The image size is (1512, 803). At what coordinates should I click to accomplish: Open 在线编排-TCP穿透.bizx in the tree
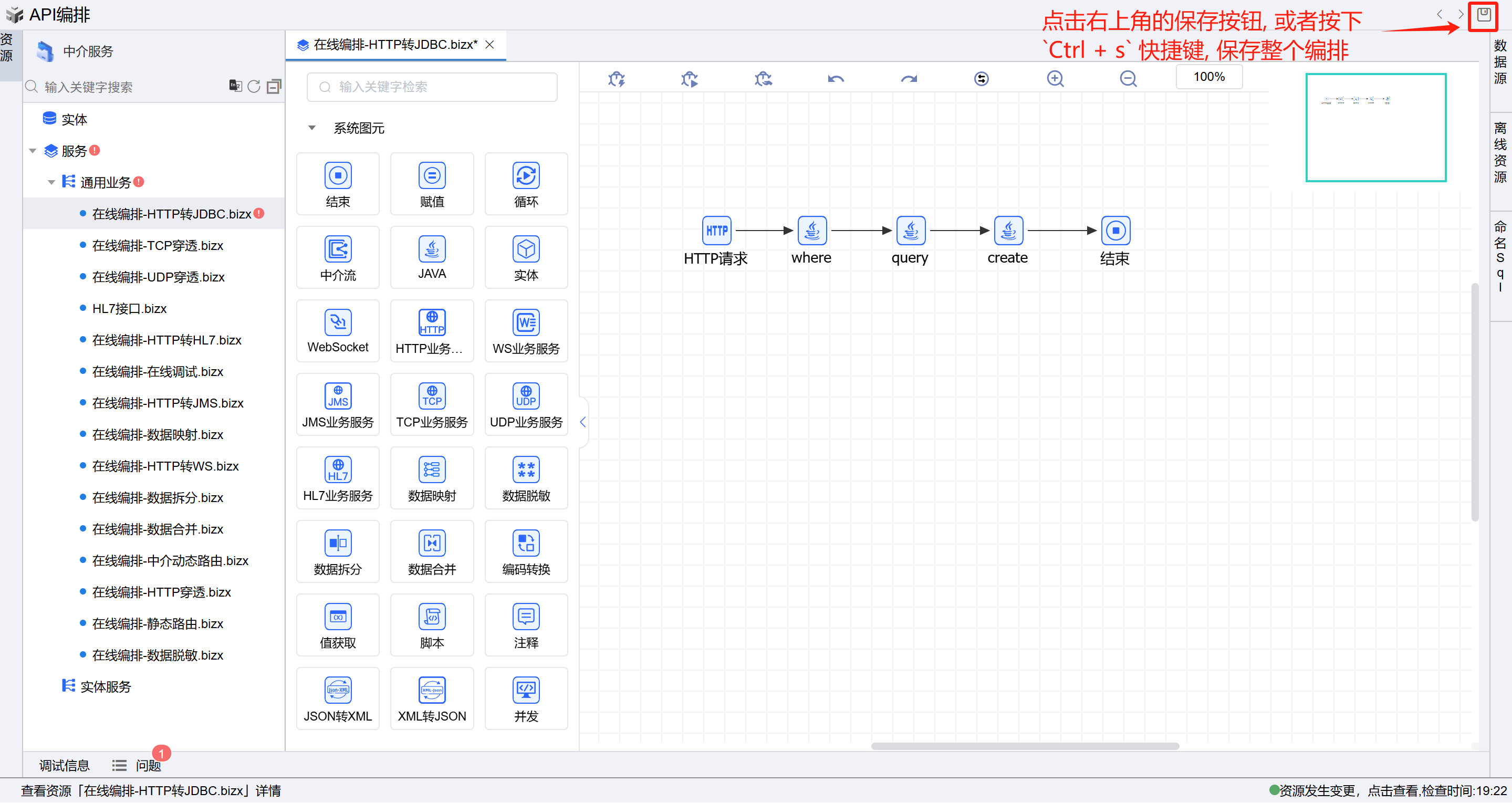(158, 246)
